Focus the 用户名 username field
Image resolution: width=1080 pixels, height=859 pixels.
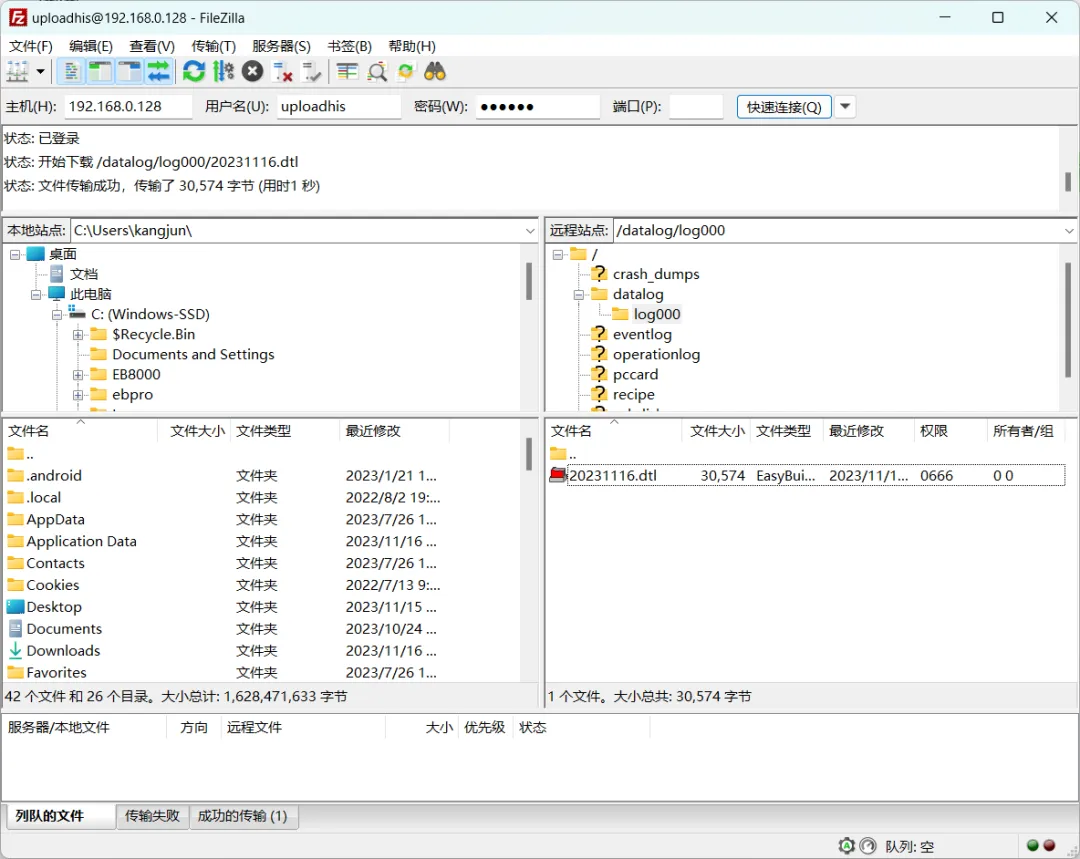[x=339, y=107]
